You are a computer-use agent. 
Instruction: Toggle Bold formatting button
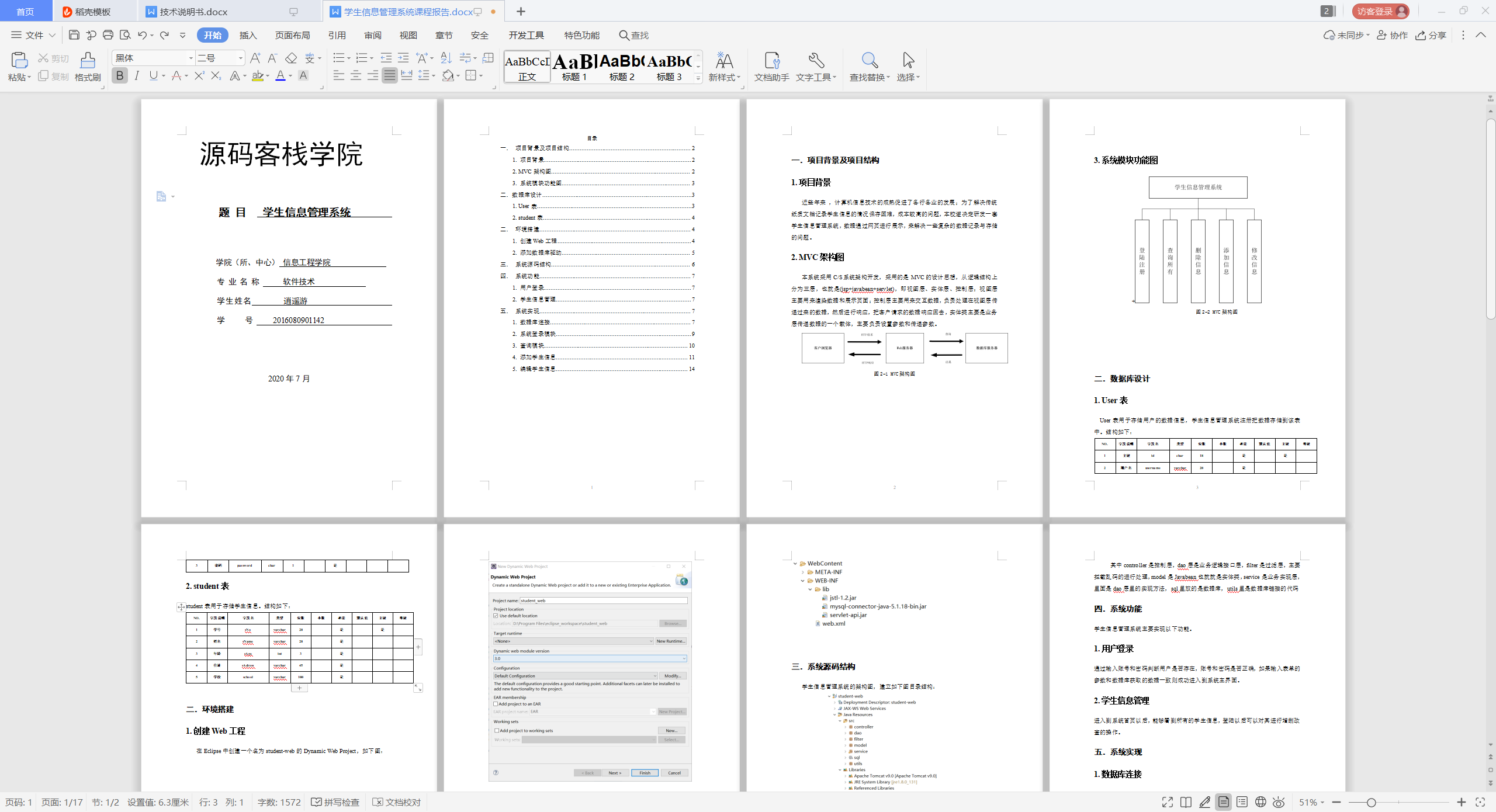pos(120,76)
